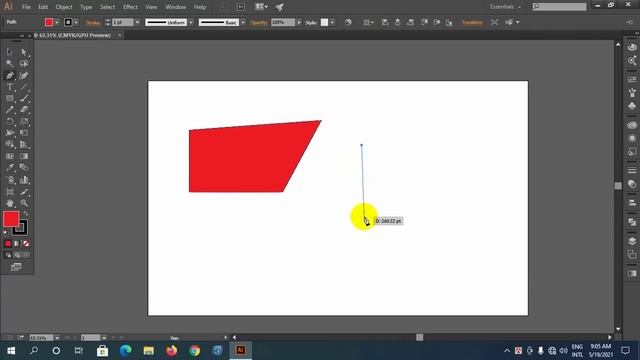Select the Paintbrush tool
Screen dimensions: 640x360
24,98
